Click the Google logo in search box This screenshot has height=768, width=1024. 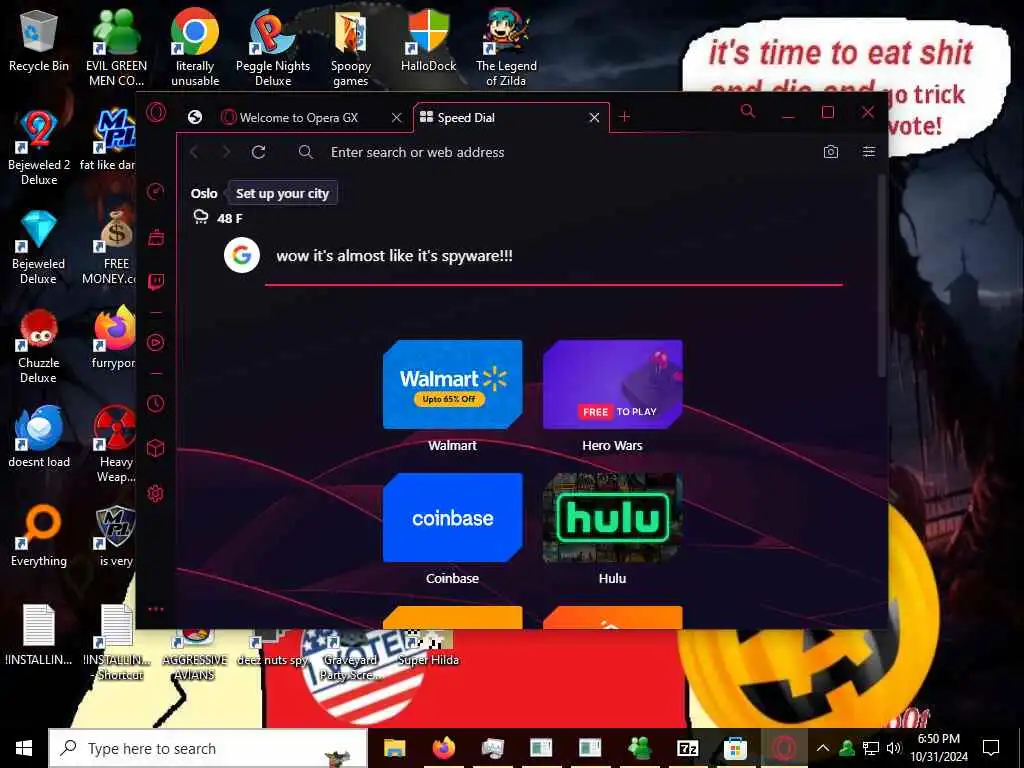tap(242, 255)
